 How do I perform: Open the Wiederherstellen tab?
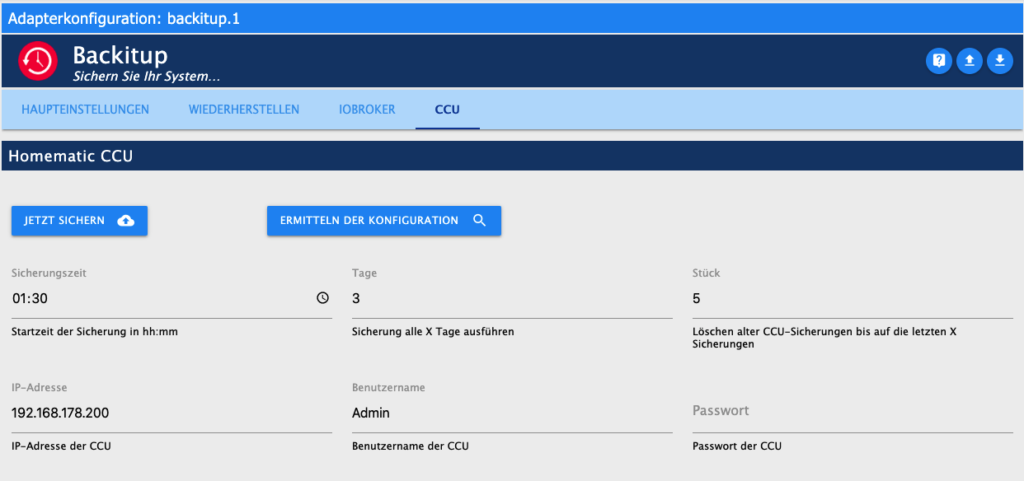[x=244, y=109]
